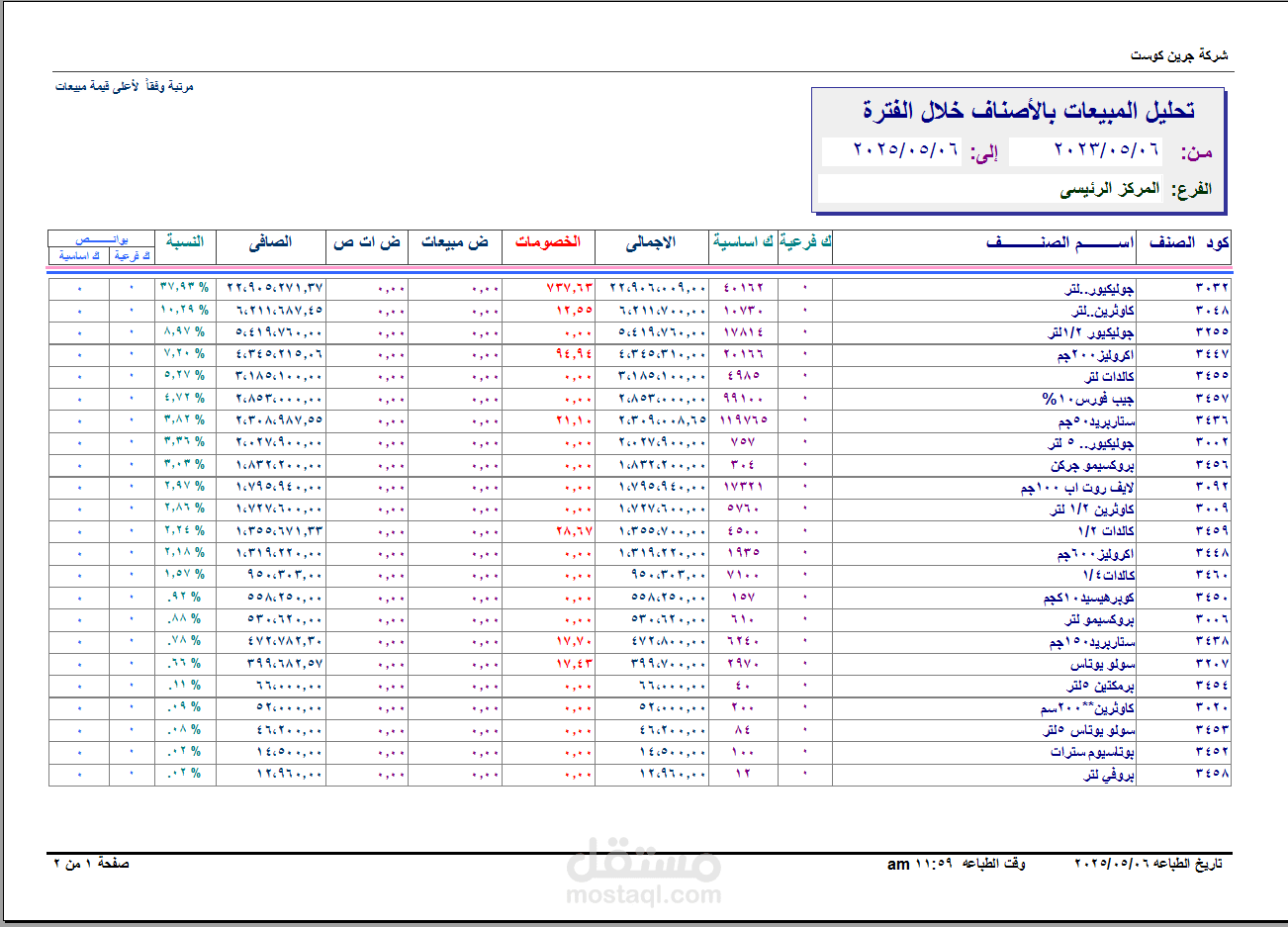Click the percentage cell '١٠,٢٩ %'
This screenshot has height=927, width=1288.
click(184, 310)
